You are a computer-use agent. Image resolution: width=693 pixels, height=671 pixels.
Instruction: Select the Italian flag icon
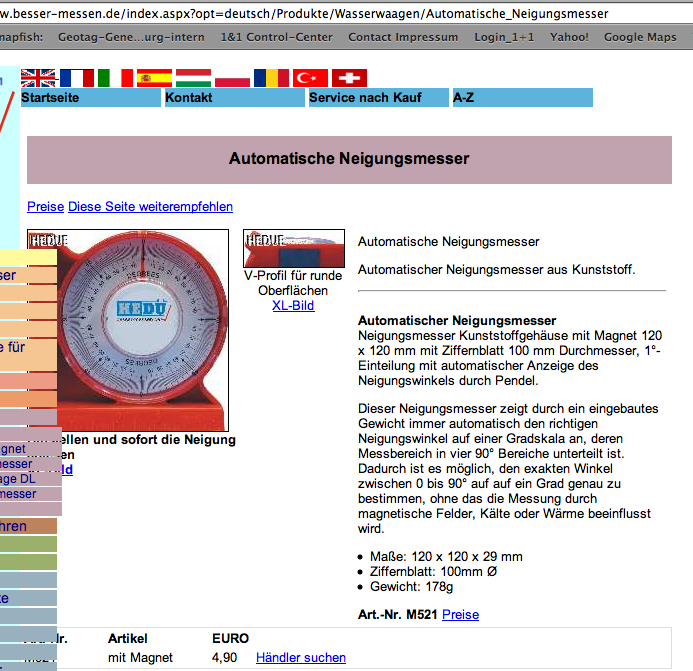[116, 78]
